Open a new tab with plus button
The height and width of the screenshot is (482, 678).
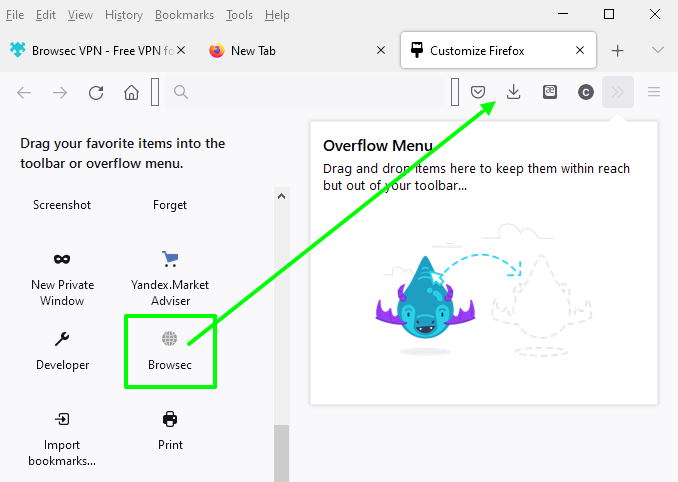[618, 50]
